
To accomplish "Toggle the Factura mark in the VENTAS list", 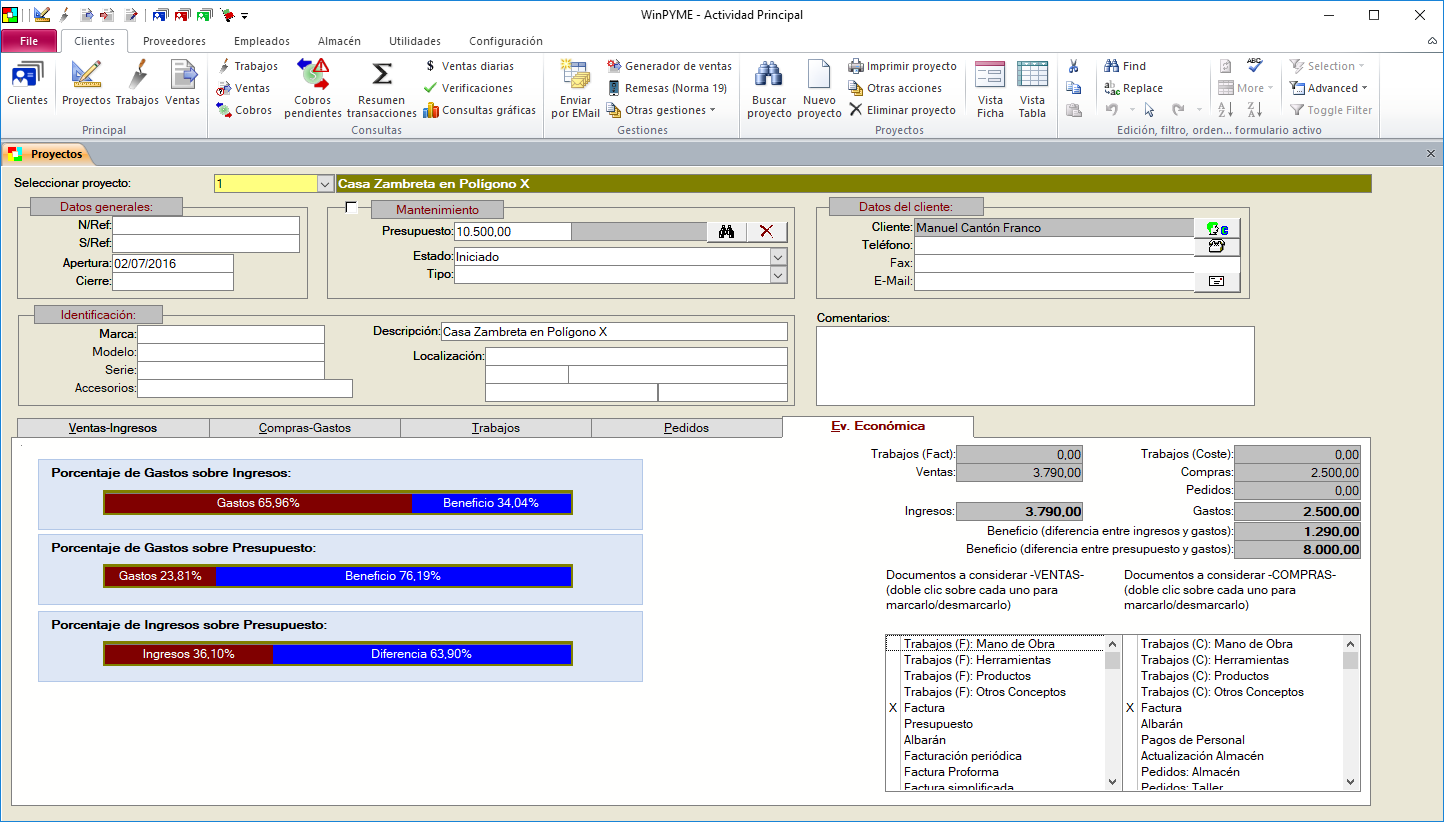I will [923, 708].
